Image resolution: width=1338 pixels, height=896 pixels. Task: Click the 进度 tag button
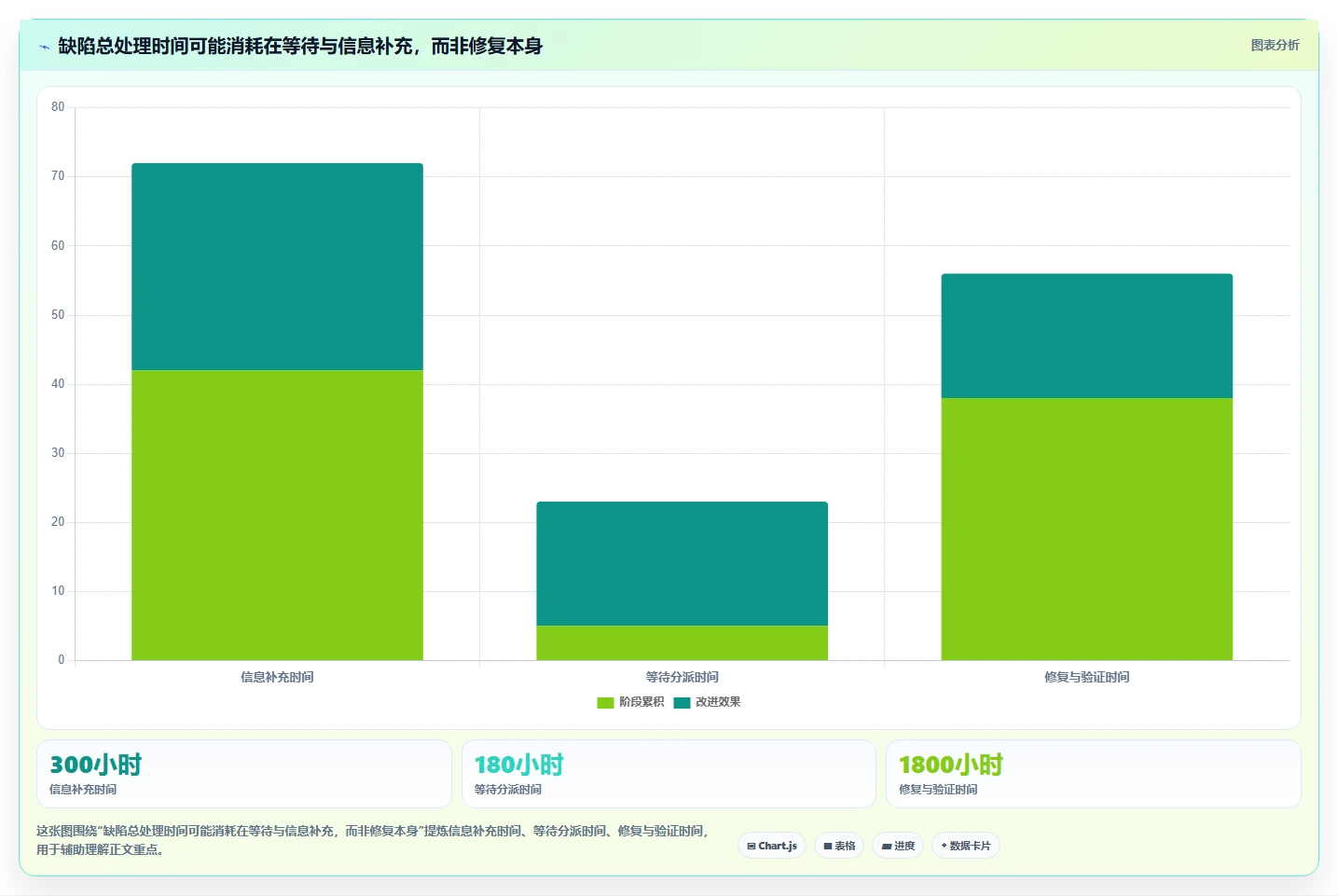(898, 846)
